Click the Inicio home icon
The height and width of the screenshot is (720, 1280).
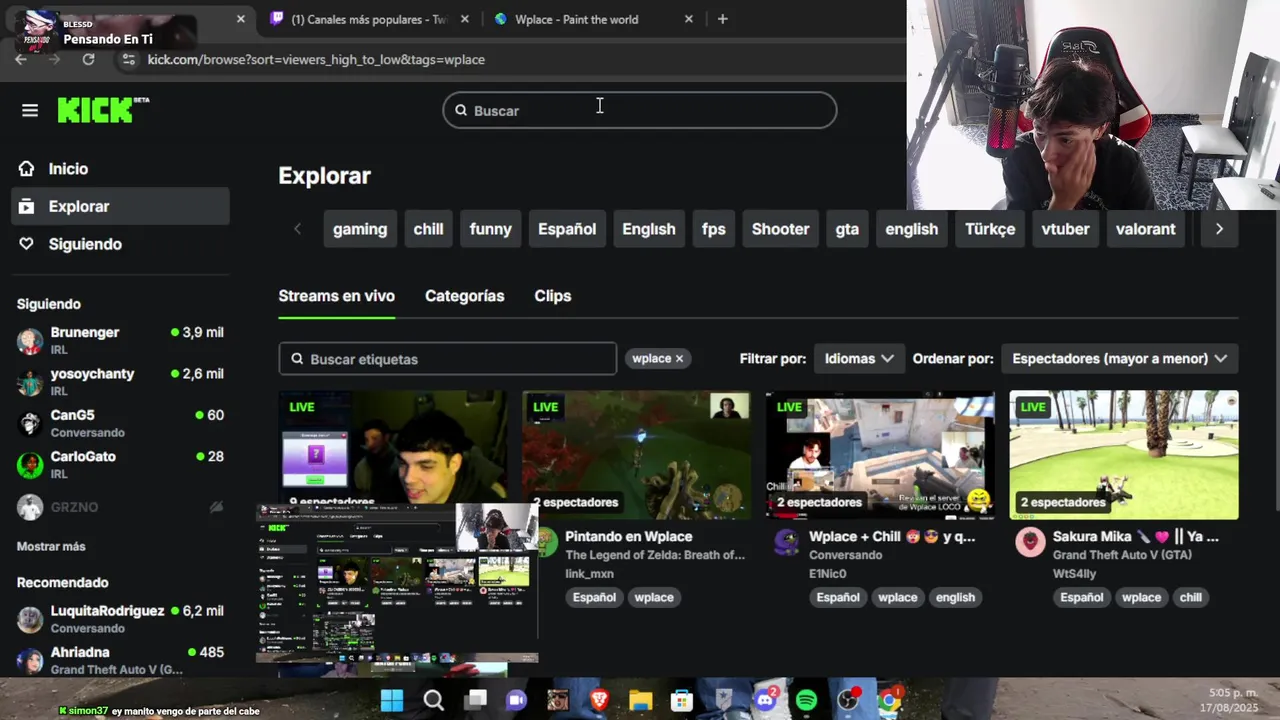coord(27,169)
